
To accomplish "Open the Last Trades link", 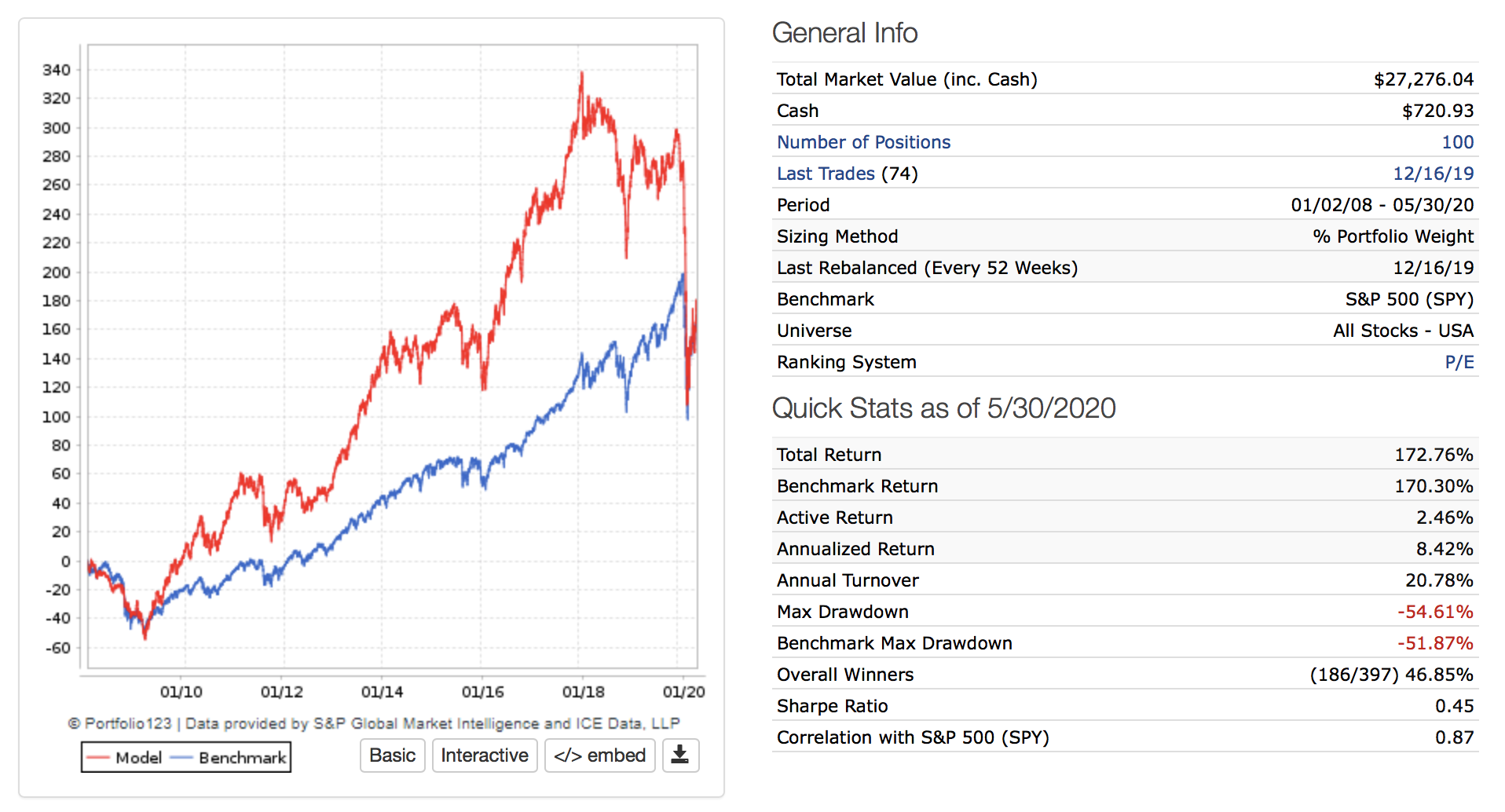I will (826, 174).
